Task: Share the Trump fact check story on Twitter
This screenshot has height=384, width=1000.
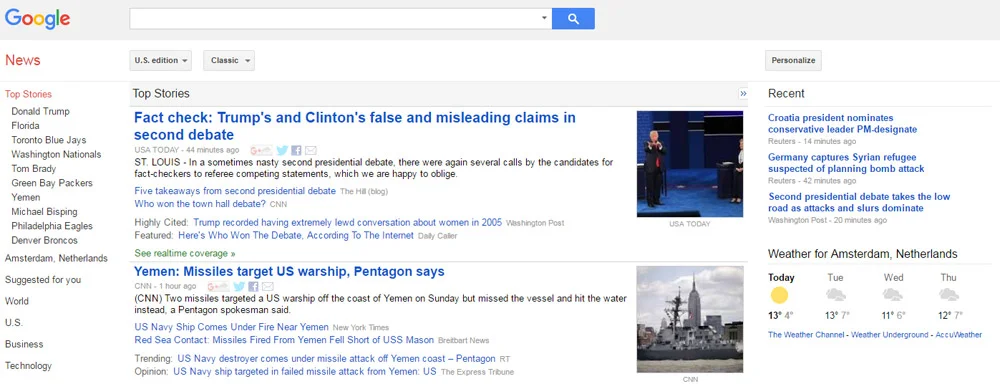Action: 282,151
